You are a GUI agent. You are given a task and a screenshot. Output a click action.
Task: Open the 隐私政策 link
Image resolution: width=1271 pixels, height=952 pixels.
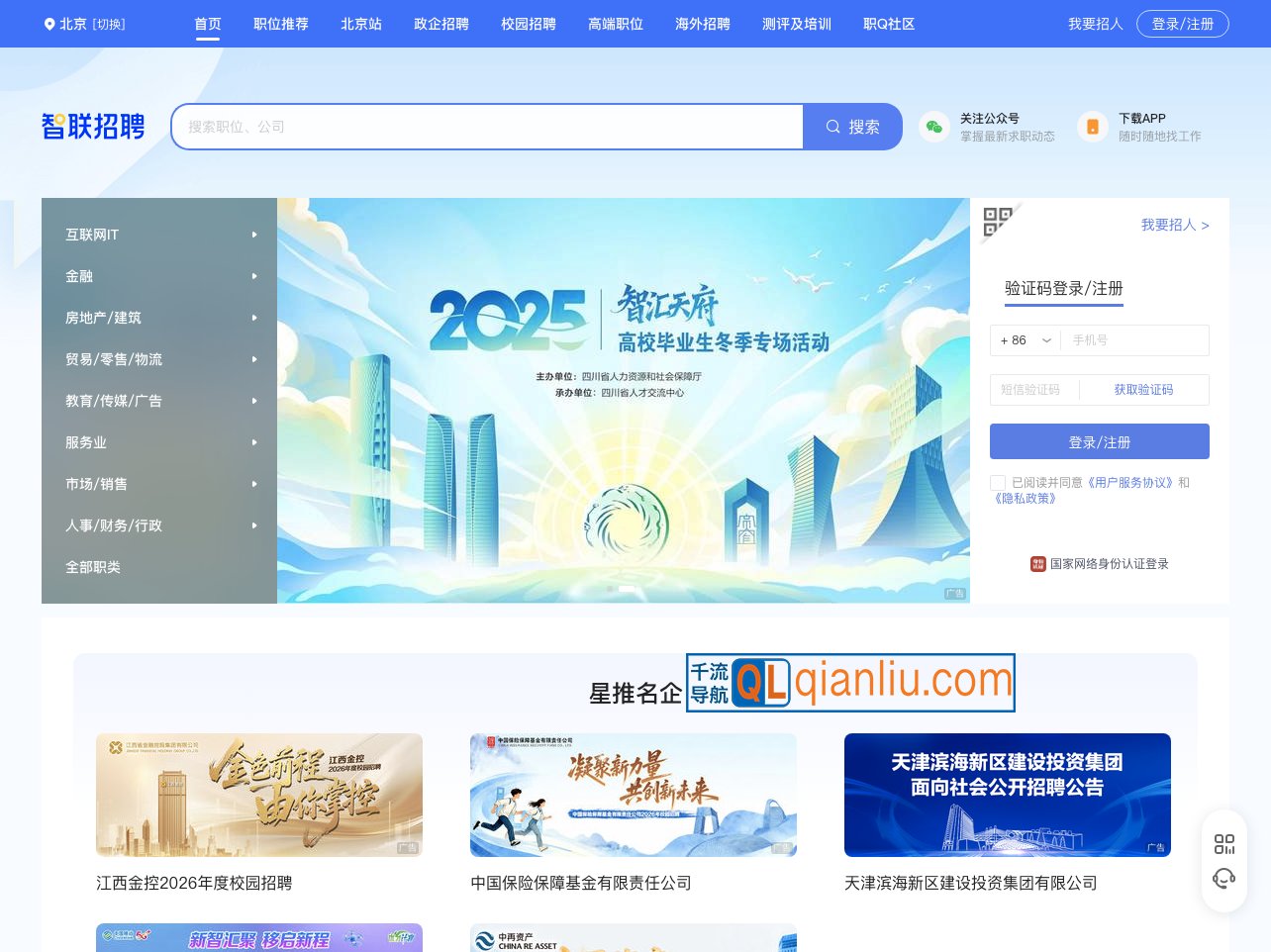click(x=1025, y=498)
